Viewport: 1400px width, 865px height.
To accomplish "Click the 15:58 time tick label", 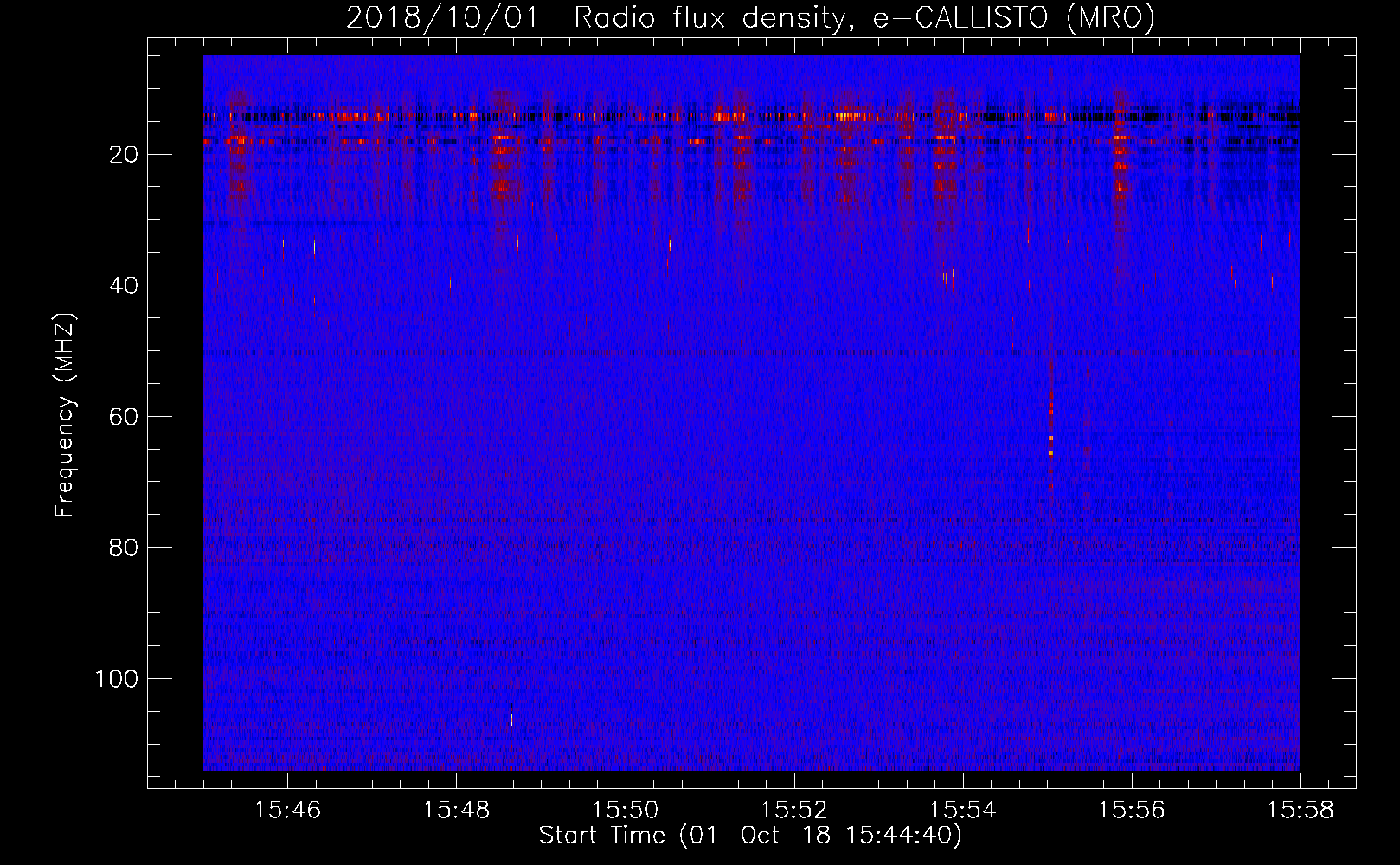I will (1300, 810).
